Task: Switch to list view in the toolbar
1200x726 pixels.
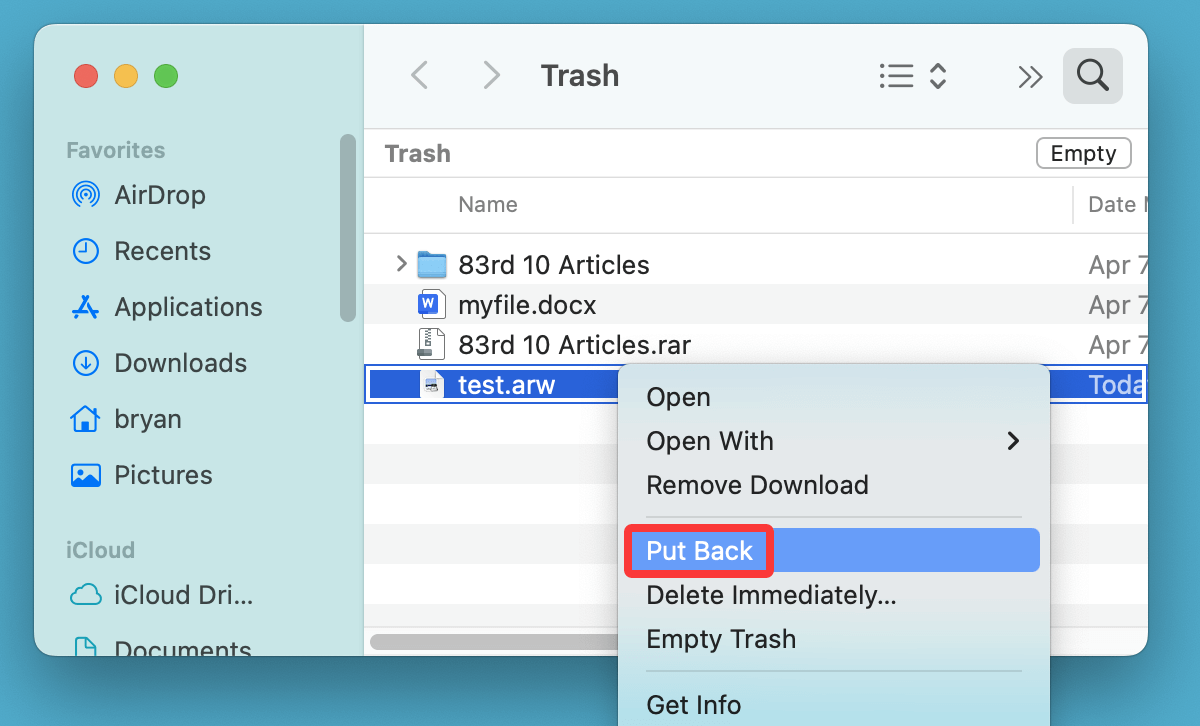Action: click(897, 76)
